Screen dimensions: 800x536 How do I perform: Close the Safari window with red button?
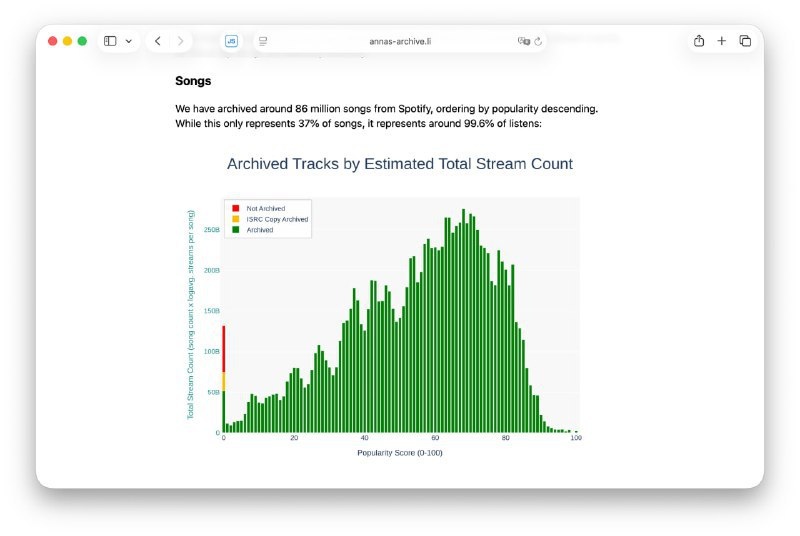[x=53, y=41]
